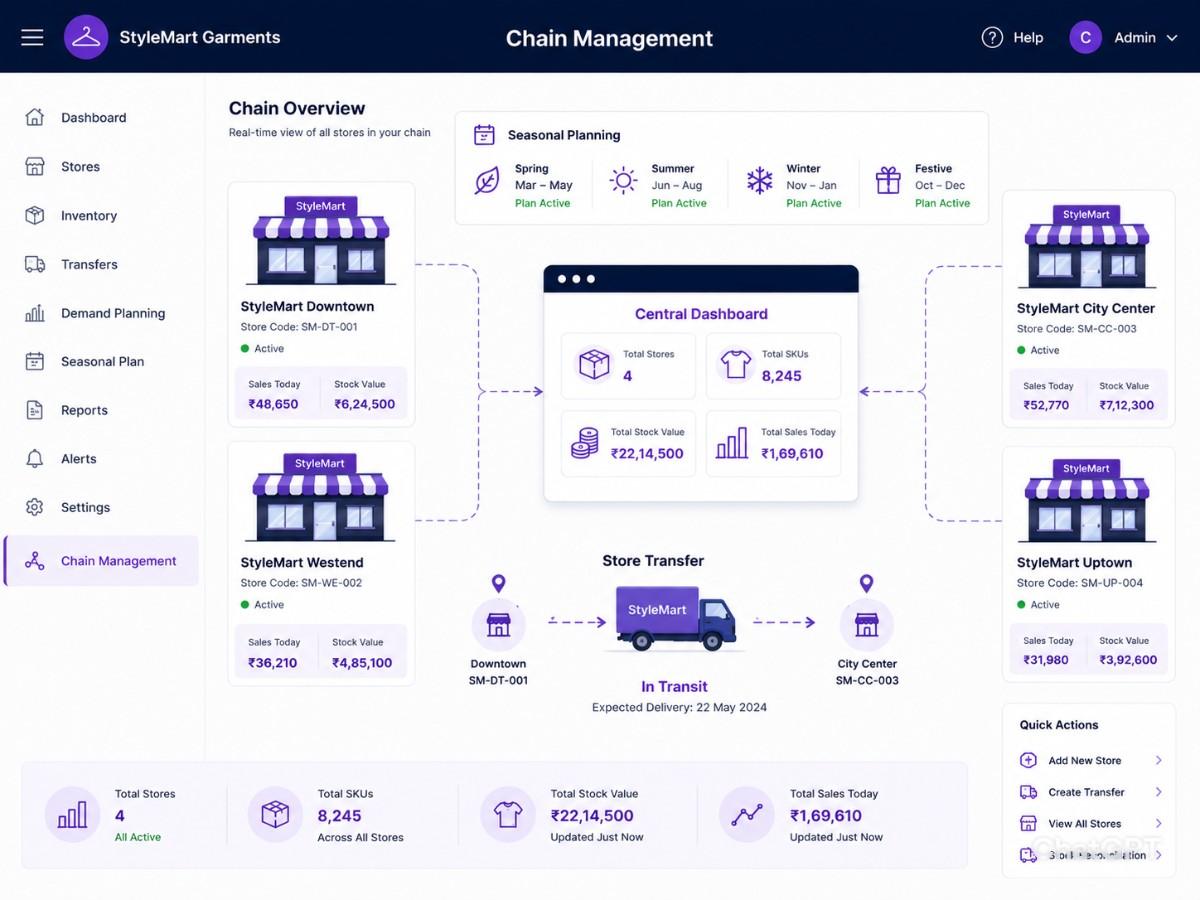
Task: Expand the Add New Store chevron
Action: tap(1159, 761)
